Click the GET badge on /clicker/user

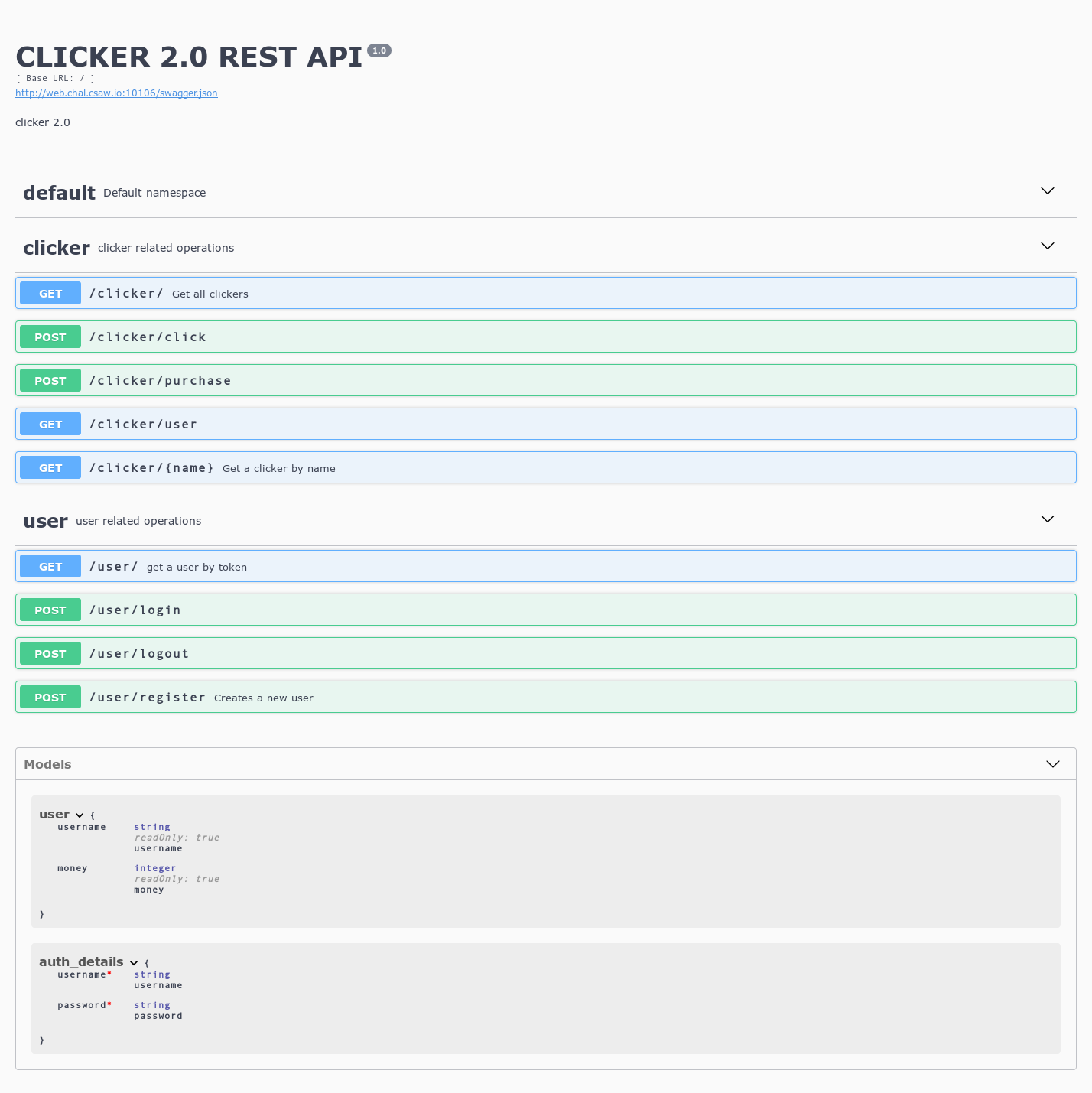pos(50,424)
